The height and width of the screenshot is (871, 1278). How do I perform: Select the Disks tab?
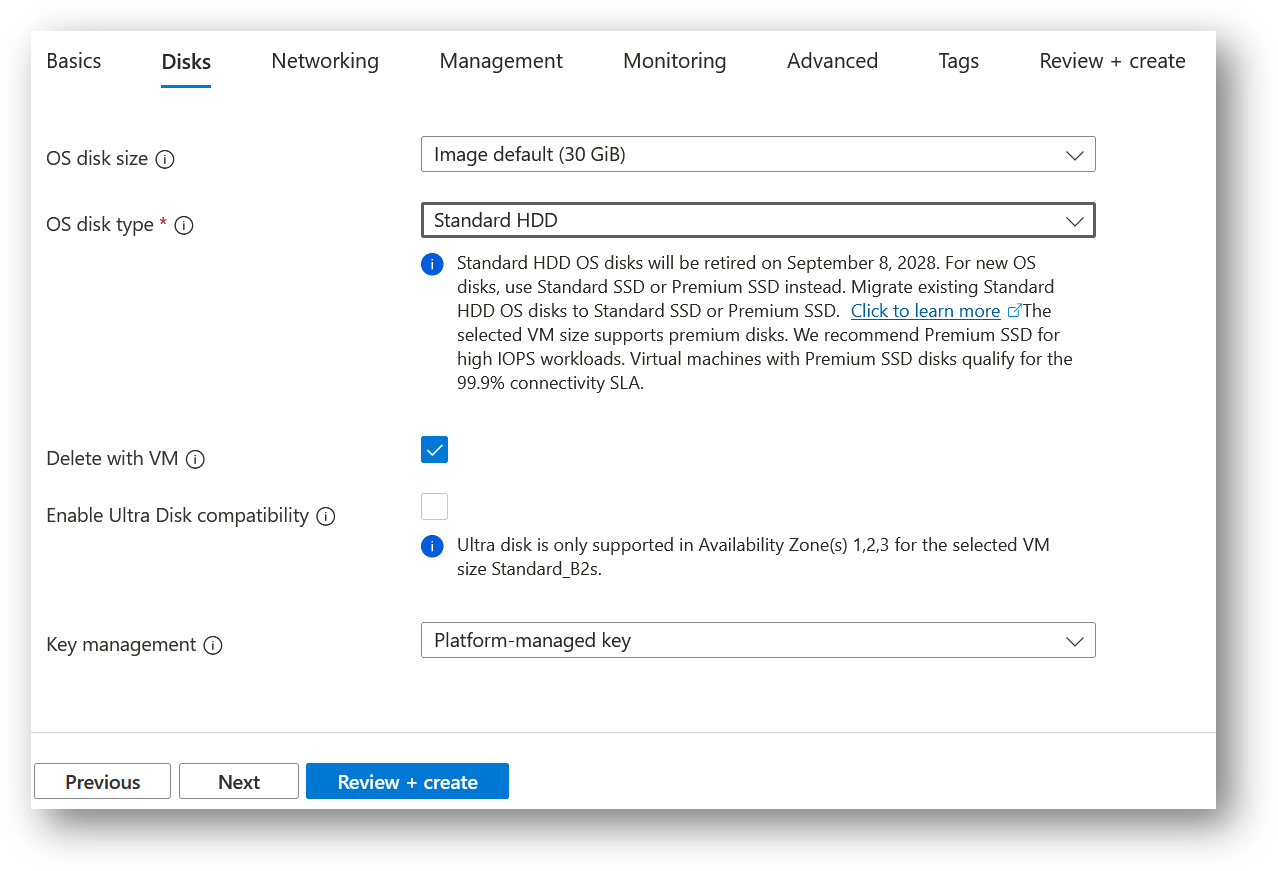pyautogui.click(x=186, y=62)
